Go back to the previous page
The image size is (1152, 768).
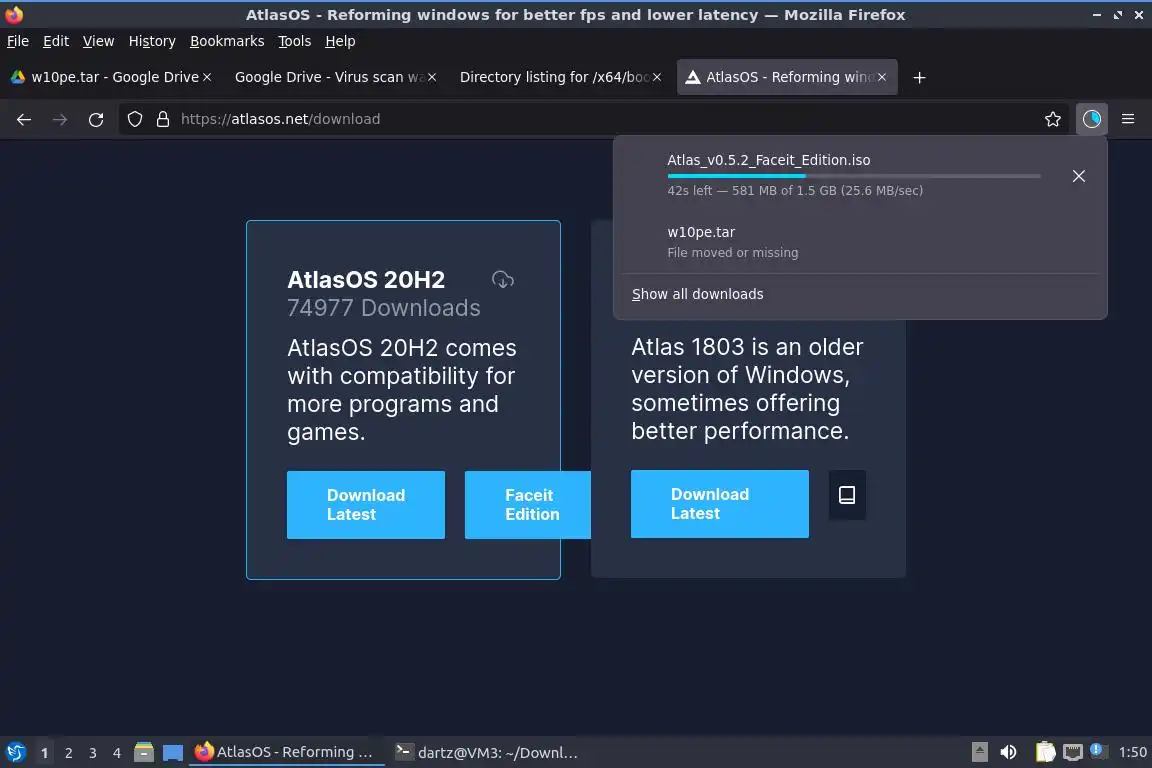[x=24, y=119]
